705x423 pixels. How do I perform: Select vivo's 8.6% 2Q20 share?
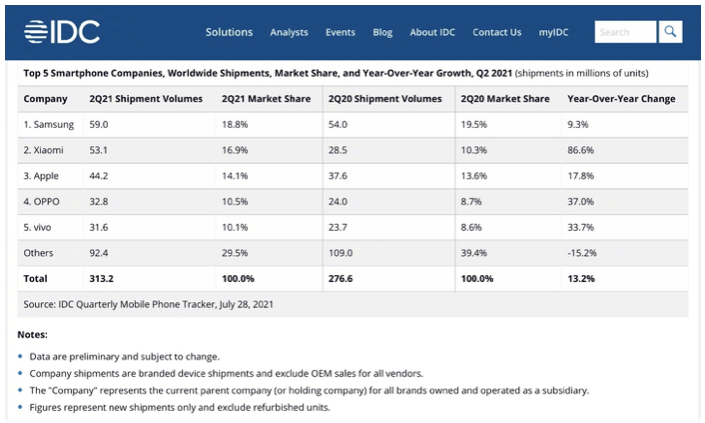tap(471, 227)
